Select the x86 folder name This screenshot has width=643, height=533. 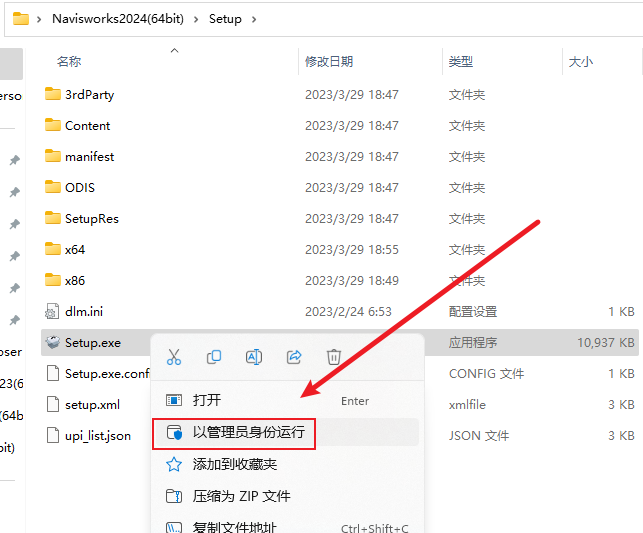[75, 280]
